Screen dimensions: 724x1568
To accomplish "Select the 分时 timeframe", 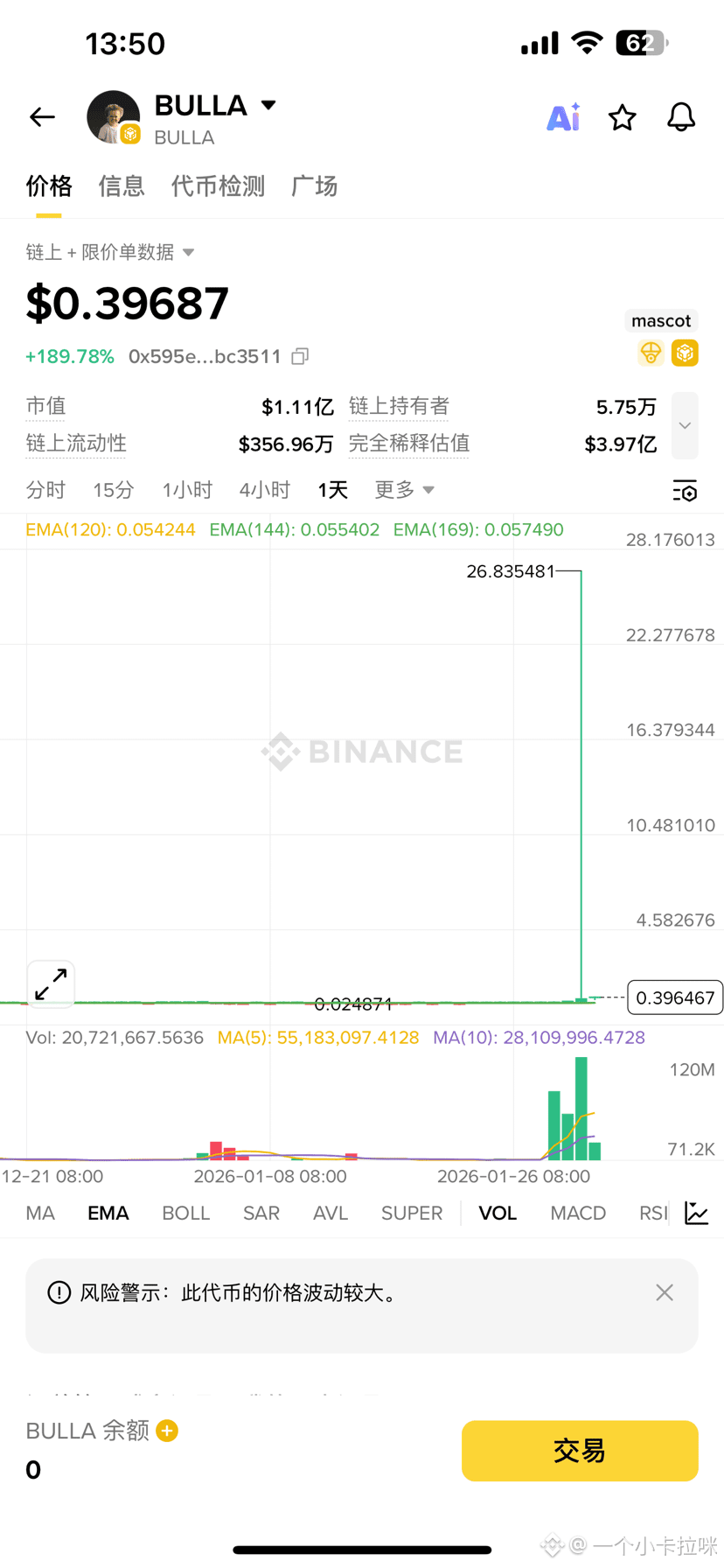I will (45, 490).
